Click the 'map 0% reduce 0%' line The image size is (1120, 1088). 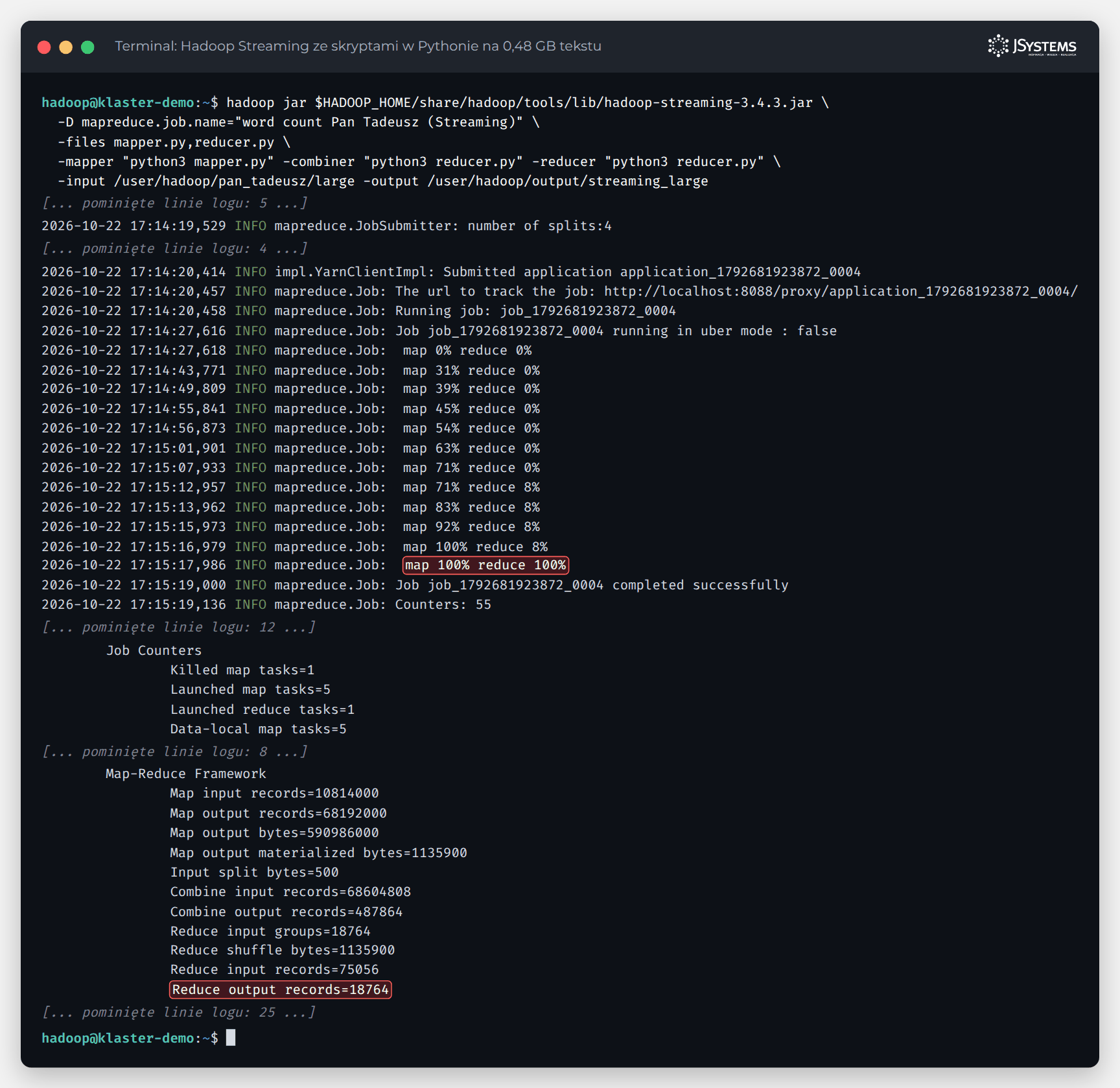[x=286, y=350]
